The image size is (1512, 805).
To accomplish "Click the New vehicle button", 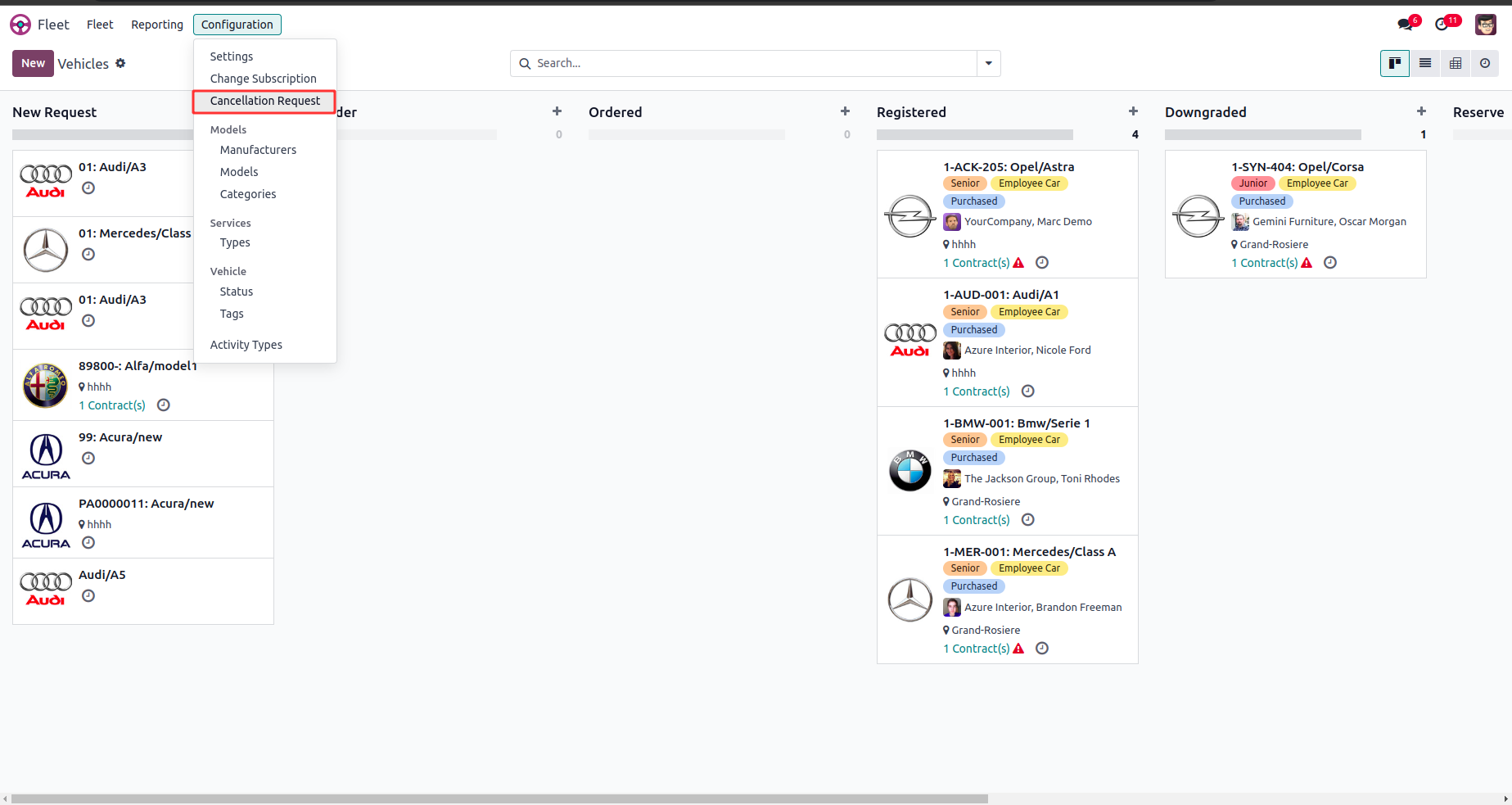I will click(33, 63).
